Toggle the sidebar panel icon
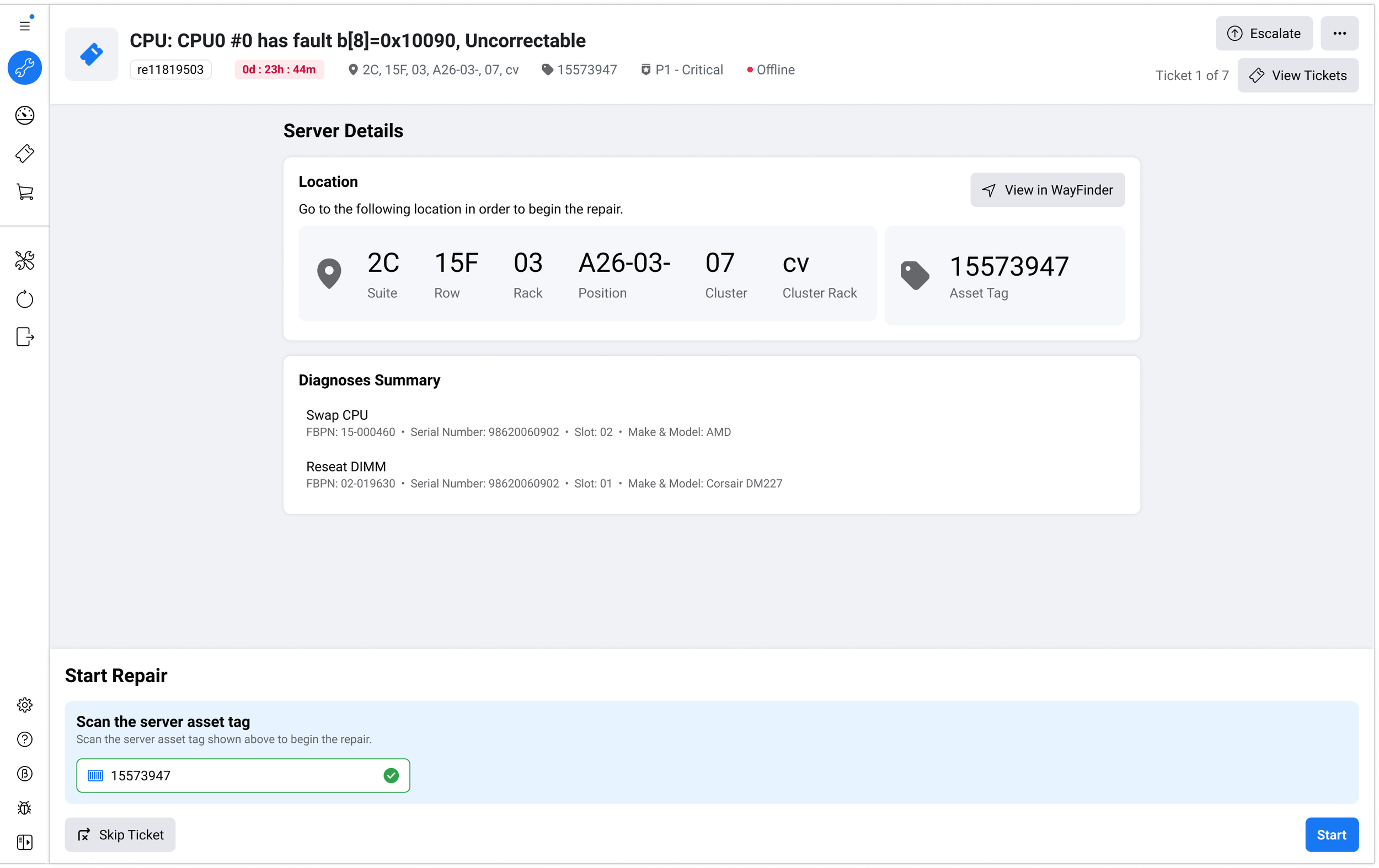The height and width of the screenshot is (868, 1379). pos(25,842)
